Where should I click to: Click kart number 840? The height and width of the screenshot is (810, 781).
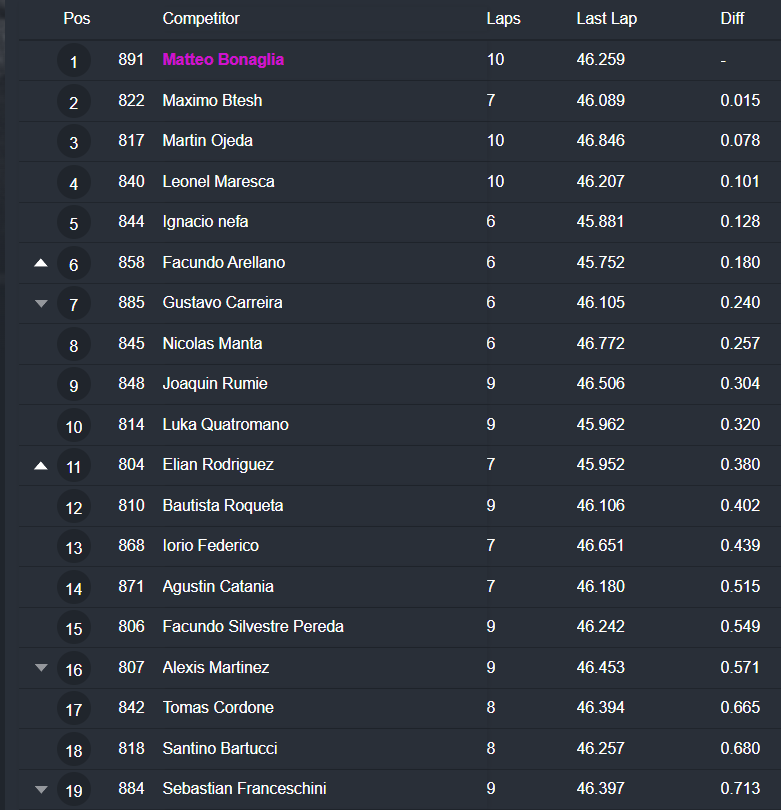pos(131,182)
